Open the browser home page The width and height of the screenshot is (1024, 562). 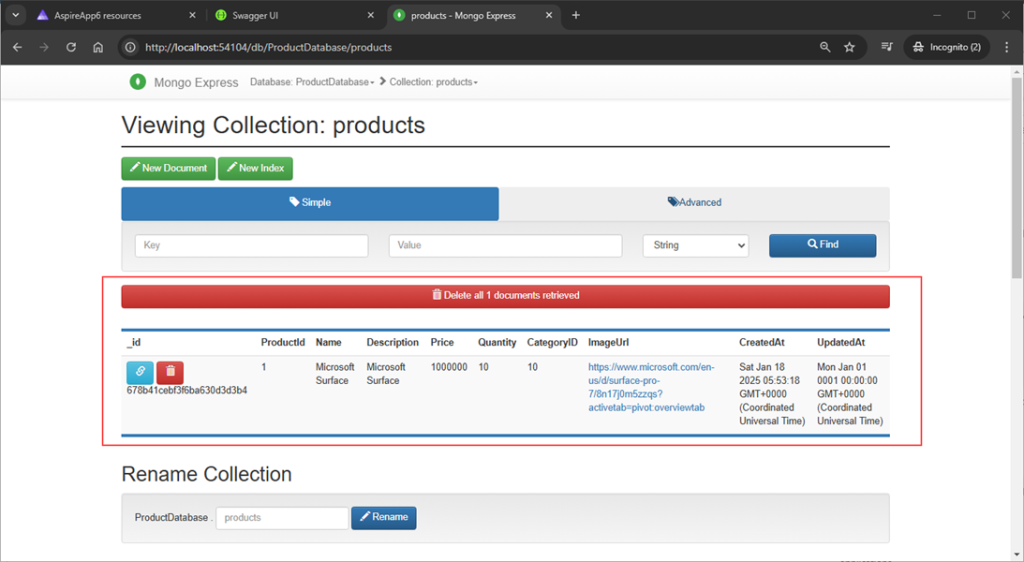tap(98, 47)
